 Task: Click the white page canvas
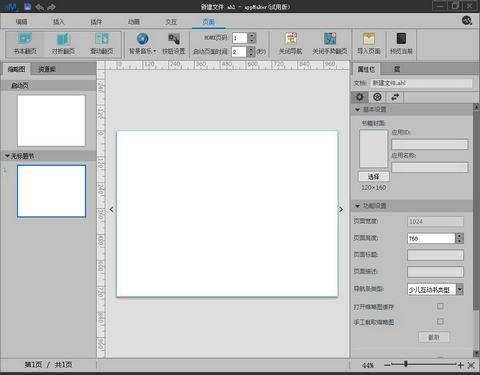(227, 213)
